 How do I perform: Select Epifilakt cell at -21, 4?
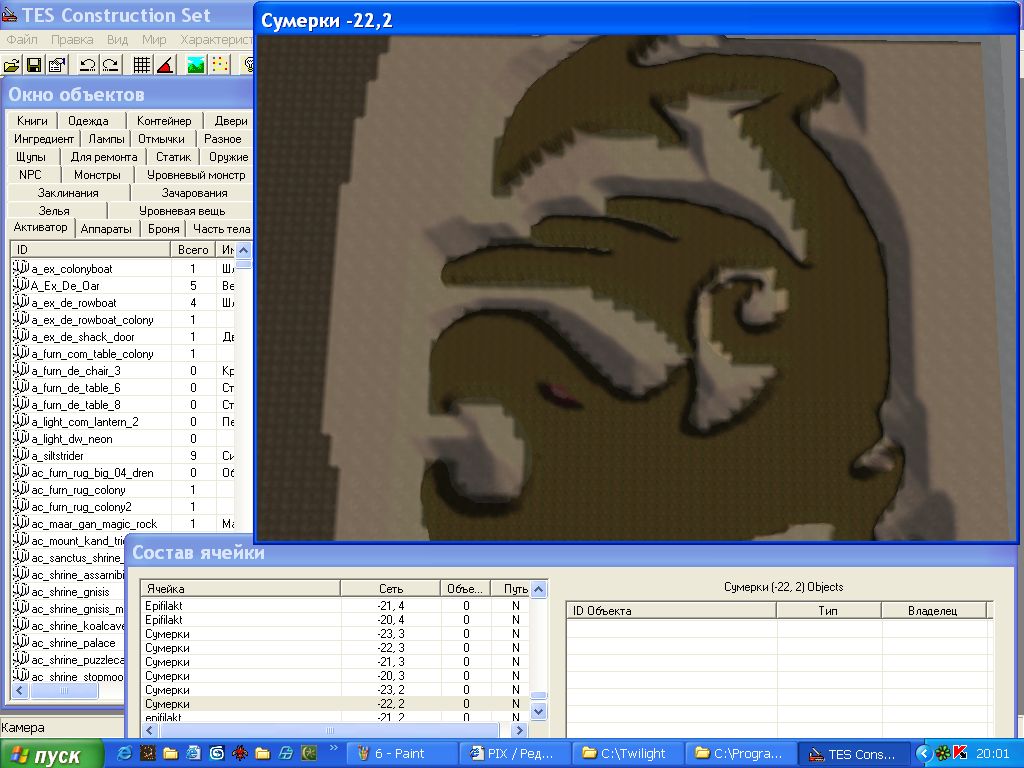point(335,605)
